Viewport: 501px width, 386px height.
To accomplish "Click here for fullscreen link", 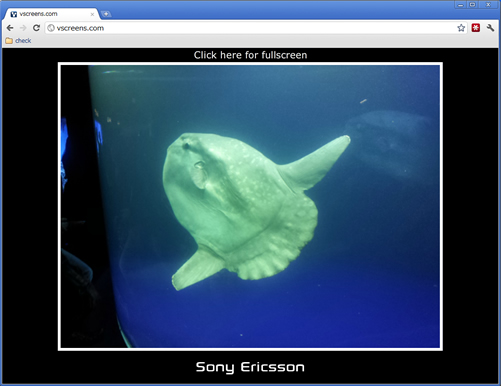I will (250, 55).
